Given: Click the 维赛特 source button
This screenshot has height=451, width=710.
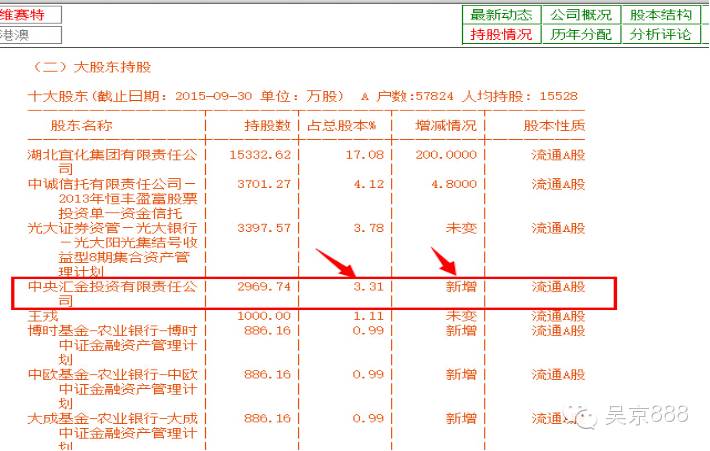Looking at the screenshot, I should (x=30, y=14).
